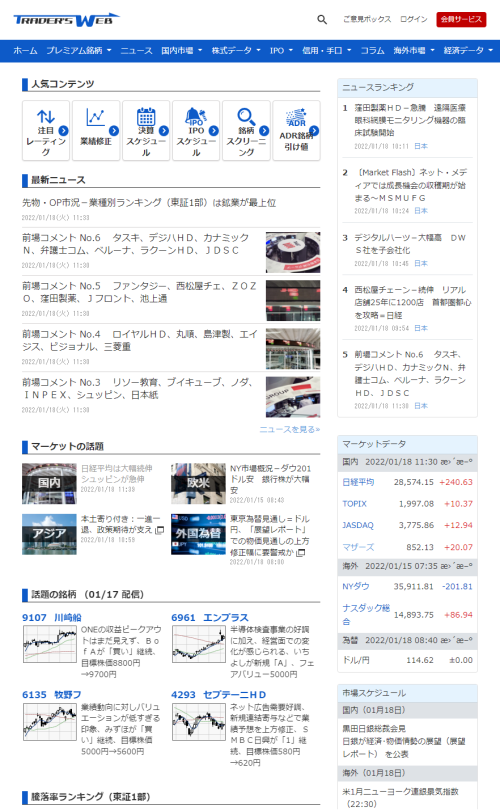
Task: Select the コラム menu item
Action: click(372, 50)
